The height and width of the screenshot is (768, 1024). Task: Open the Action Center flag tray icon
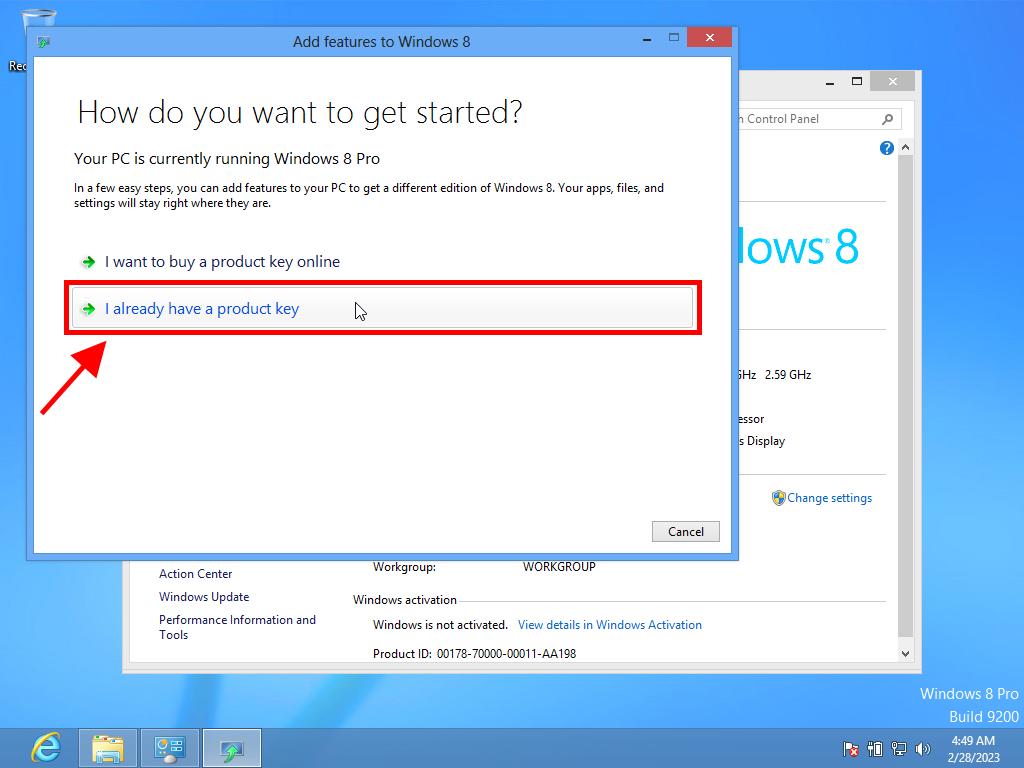(x=851, y=748)
